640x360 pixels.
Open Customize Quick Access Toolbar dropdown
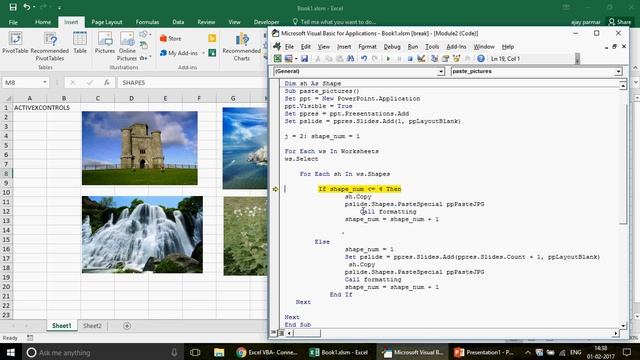[59, 8]
